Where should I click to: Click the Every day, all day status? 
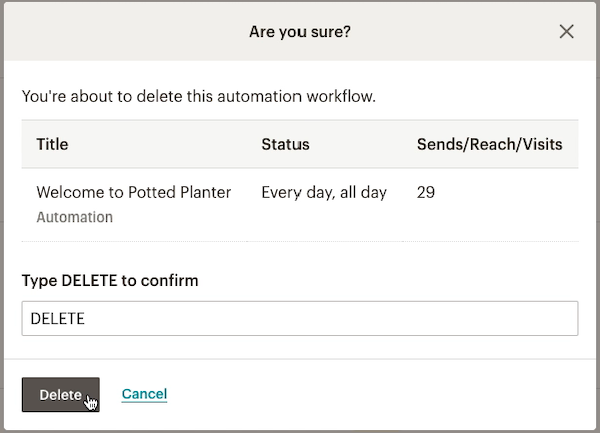[323, 192]
